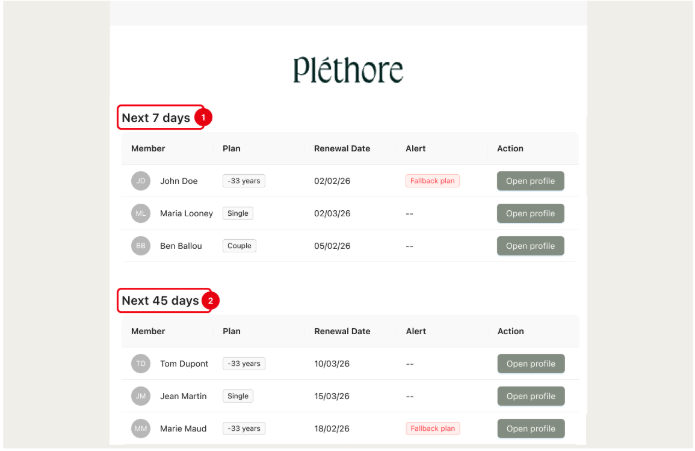Click Marie Maud's Fallback plan alert
695x451 pixels.
pyautogui.click(x=432, y=428)
